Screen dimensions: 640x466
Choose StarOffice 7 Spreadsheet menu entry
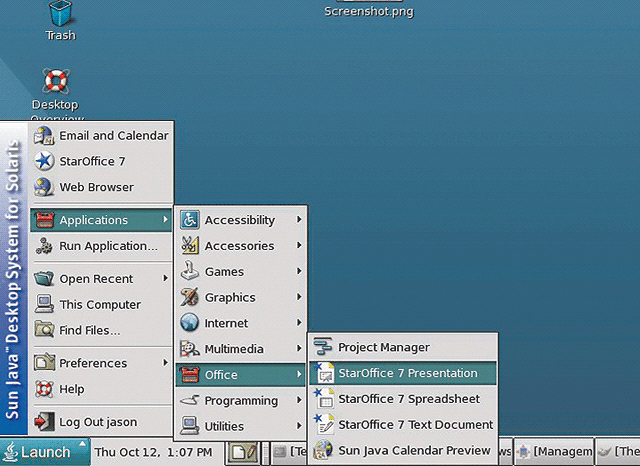[x=403, y=399]
